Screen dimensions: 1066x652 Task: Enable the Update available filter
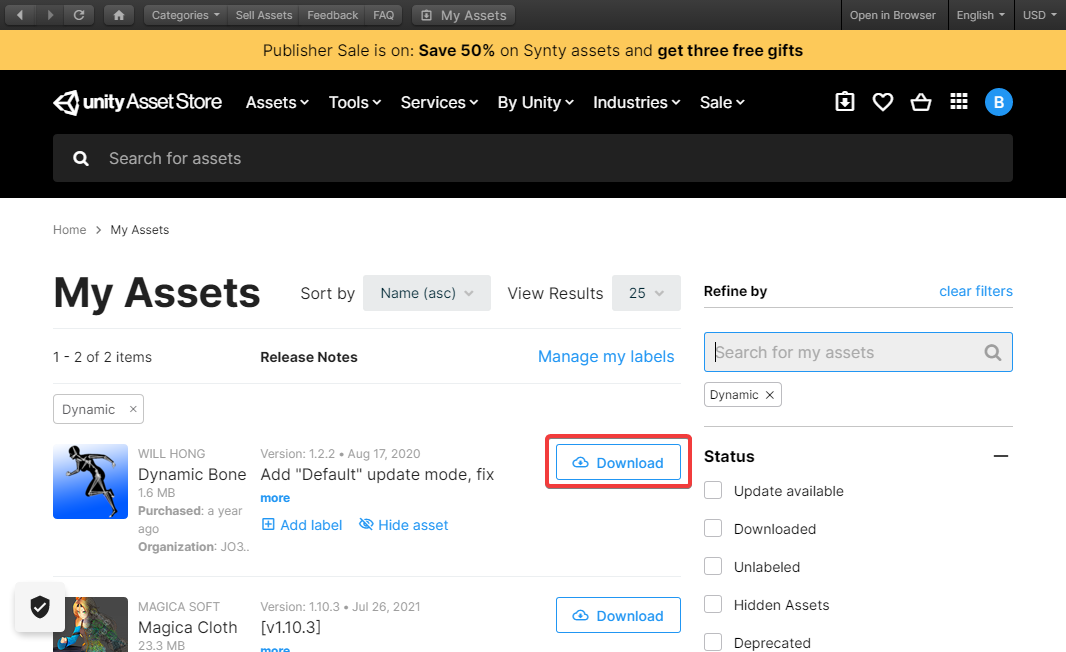[x=713, y=491]
